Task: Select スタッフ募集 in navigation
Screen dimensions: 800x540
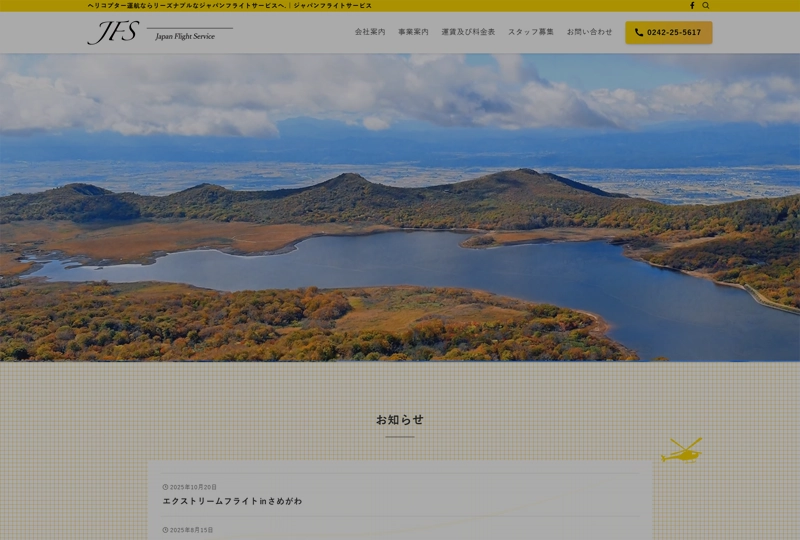Action: pyautogui.click(x=530, y=32)
